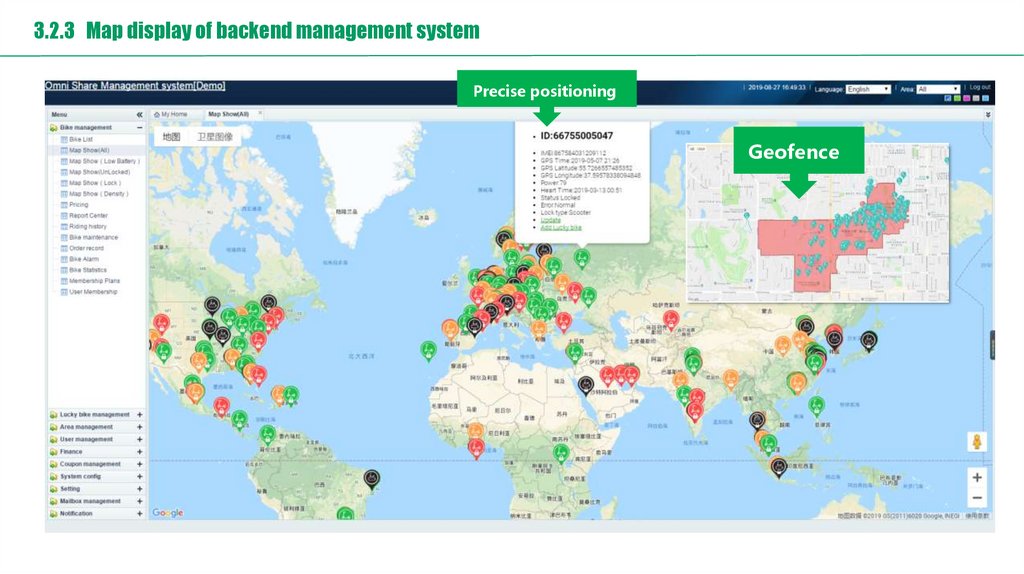Click the 使用条款 terms link on map
Screen dimensions: 1024x574
click(x=978, y=516)
